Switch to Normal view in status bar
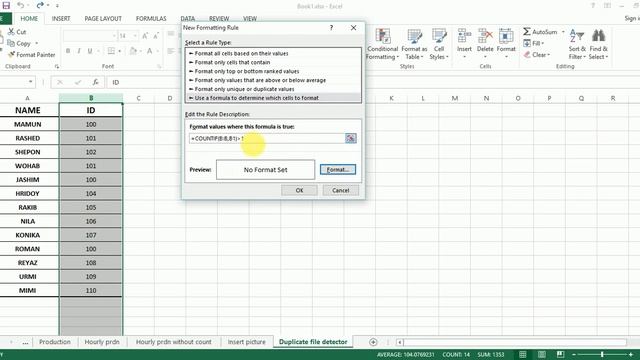The height and width of the screenshot is (360, 640). (522, 354)
